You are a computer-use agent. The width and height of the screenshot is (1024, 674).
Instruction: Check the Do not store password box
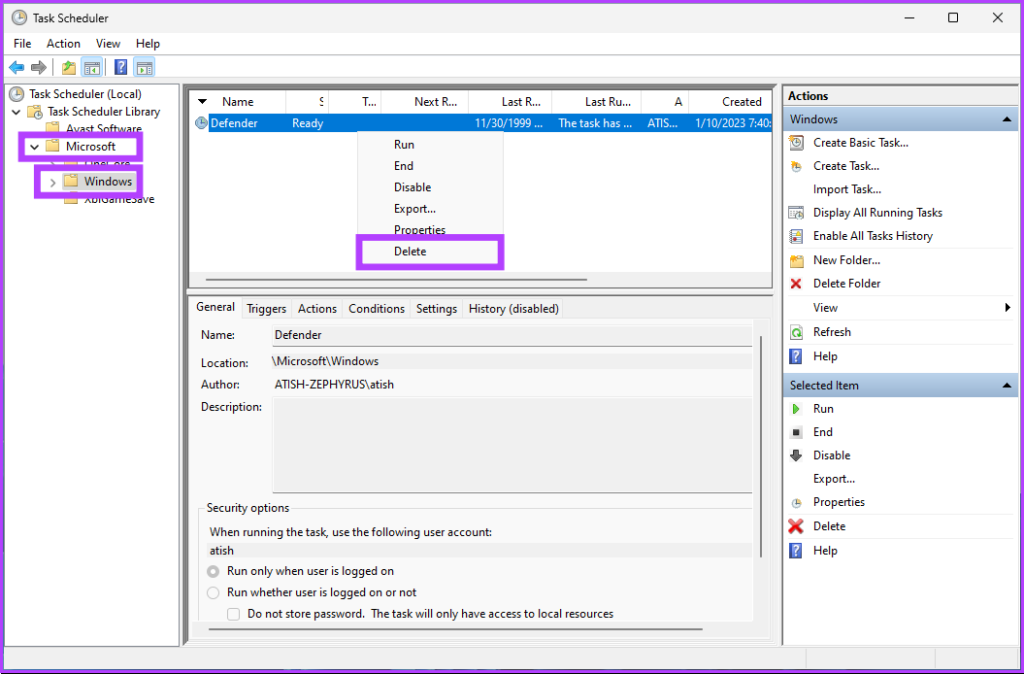[234, 614]
